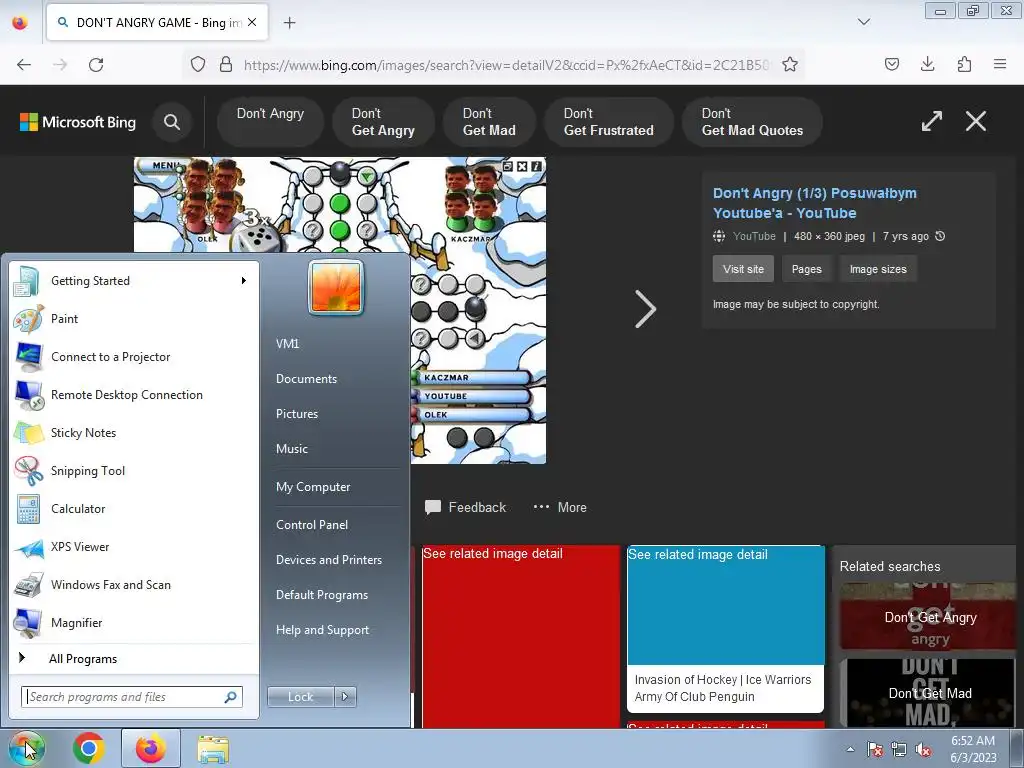Open Default Programs
The height and width of the screenshot is (768, 1024).
click(x=321, y=595)
